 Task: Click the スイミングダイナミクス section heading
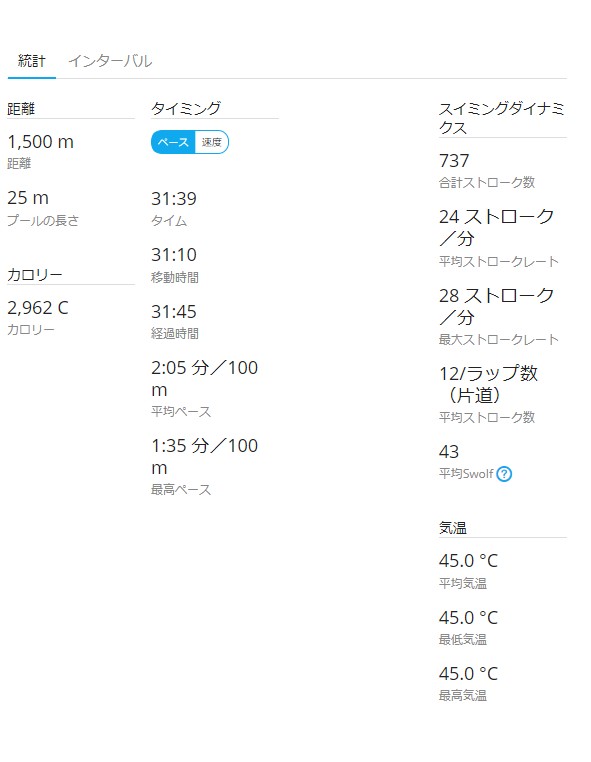(x=502, y=118)
